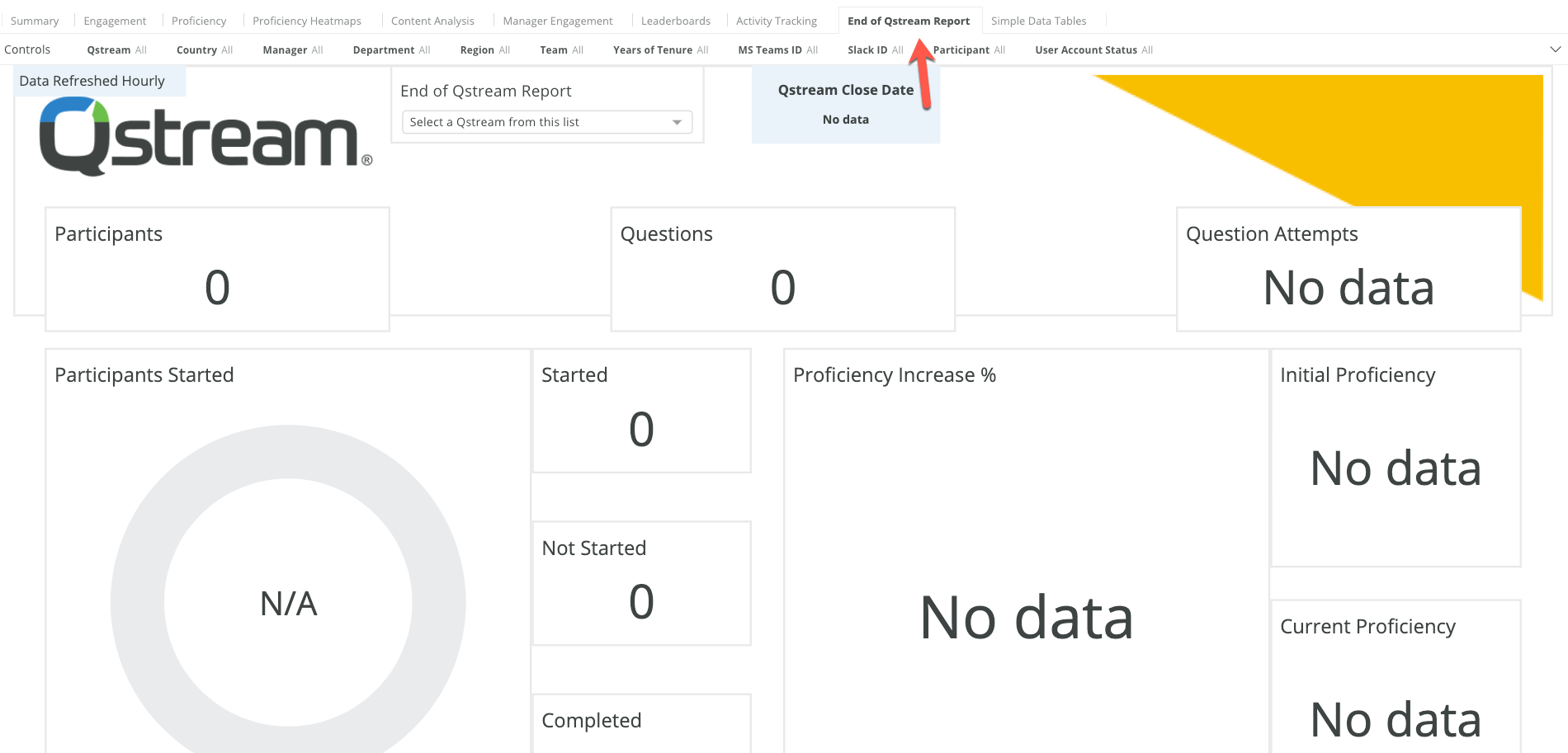Switch to the Engagement tab
The width and height of the screenshot is (1568, 753).
coord(115,21)
